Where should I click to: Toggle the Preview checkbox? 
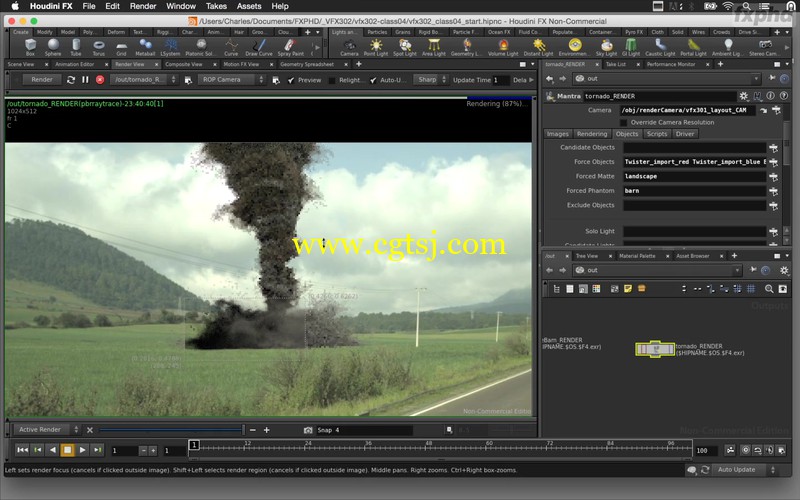[291, 80]
